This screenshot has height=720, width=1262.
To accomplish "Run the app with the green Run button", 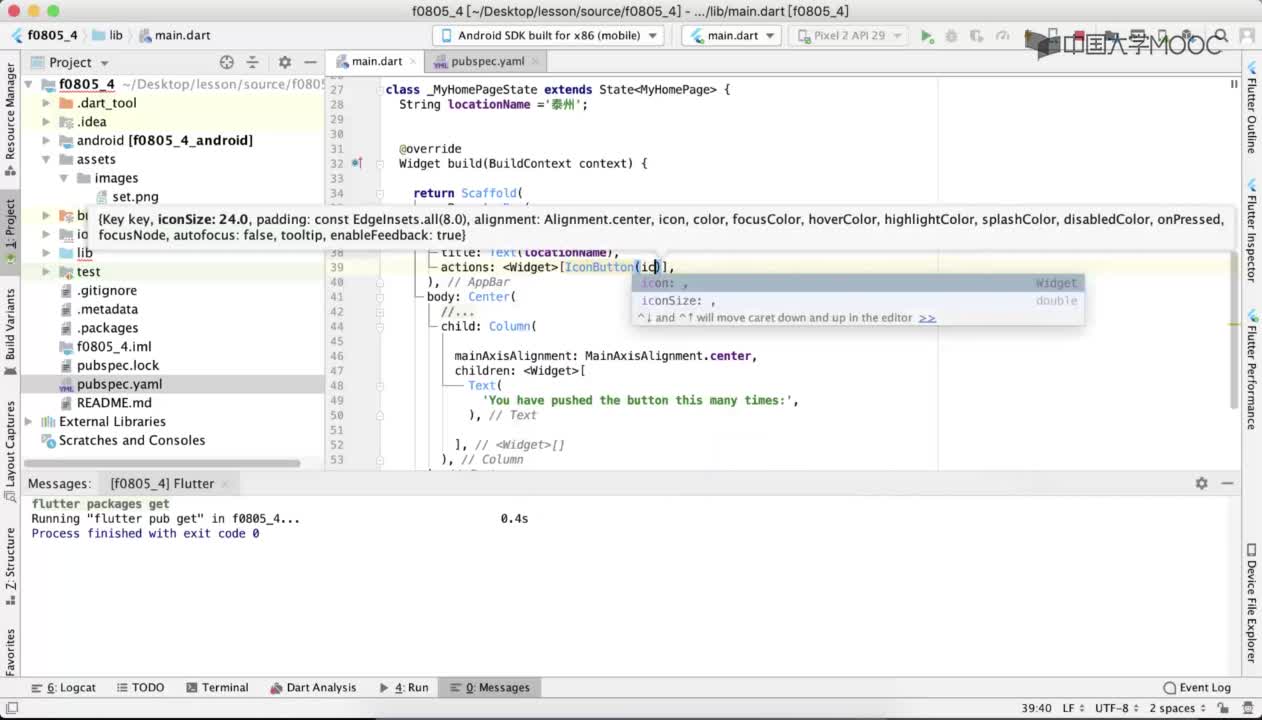I will (x=927, y=36).
